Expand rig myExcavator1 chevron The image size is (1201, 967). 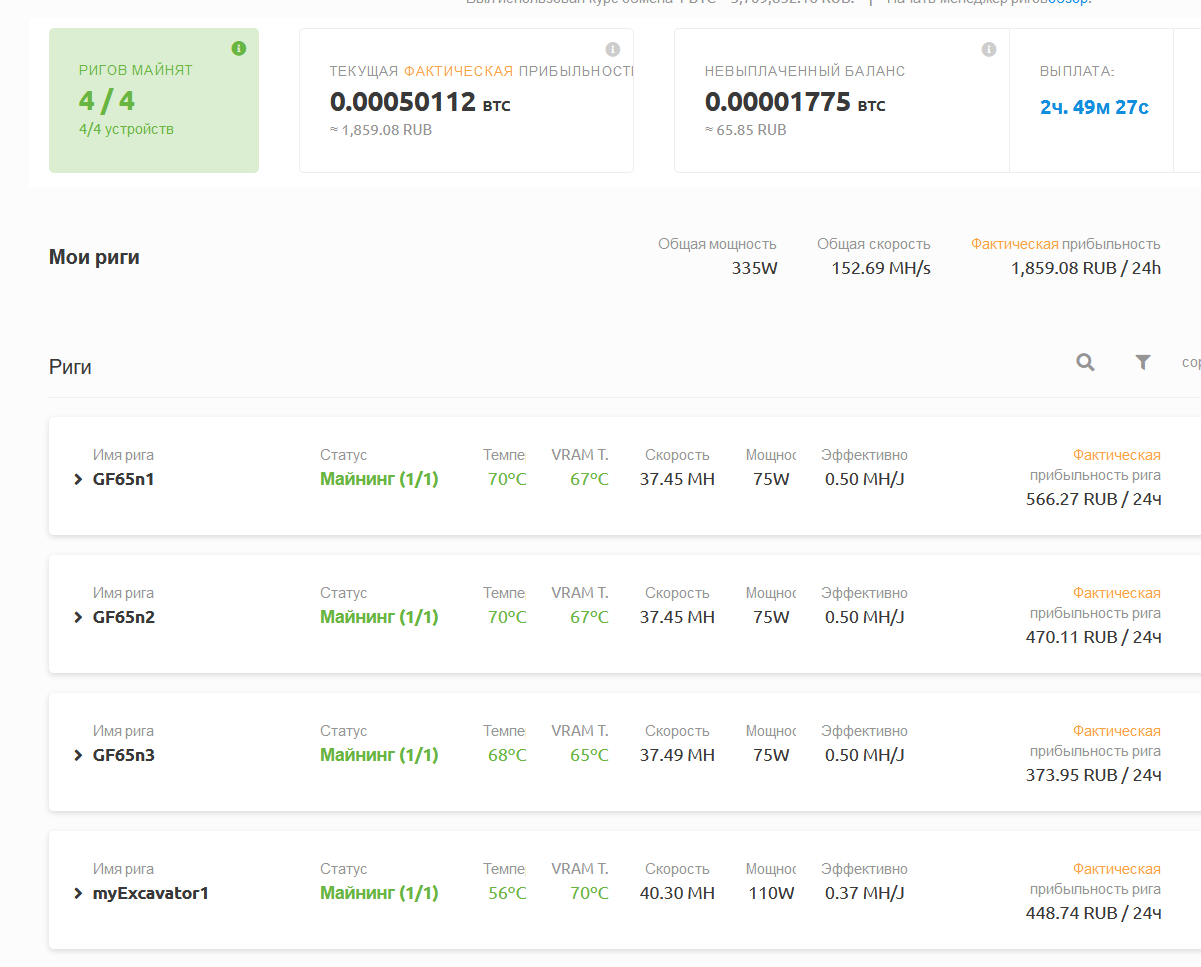point(79,894)
